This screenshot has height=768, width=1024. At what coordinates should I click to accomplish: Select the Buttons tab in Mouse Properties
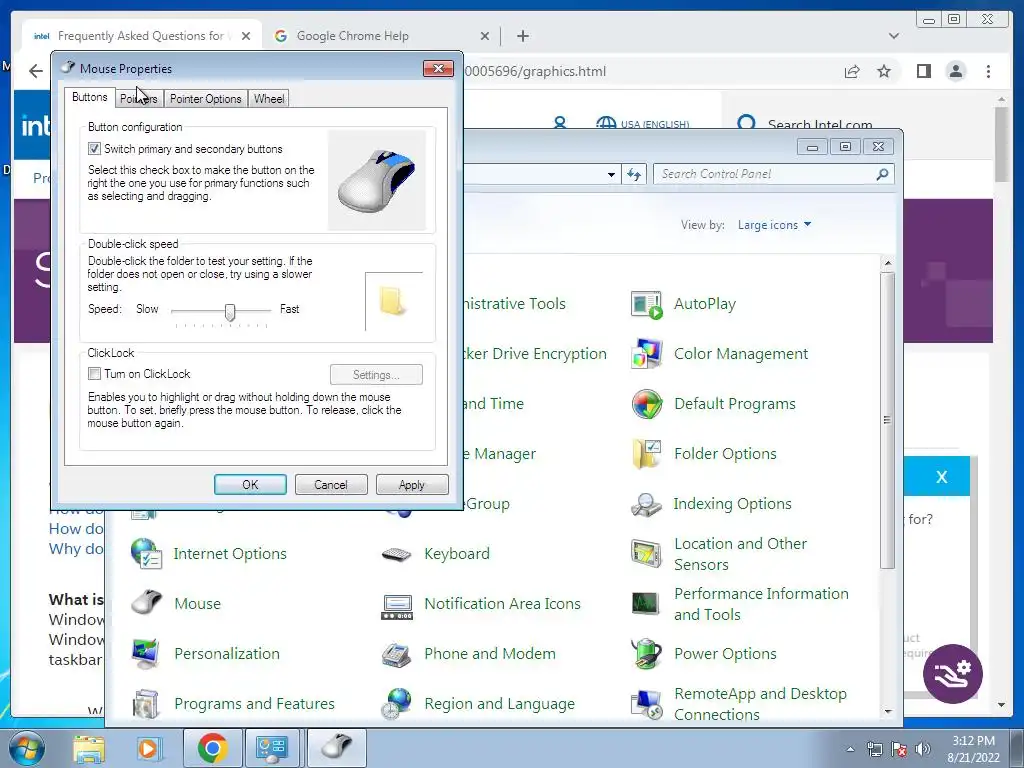[x=89, y=97]
